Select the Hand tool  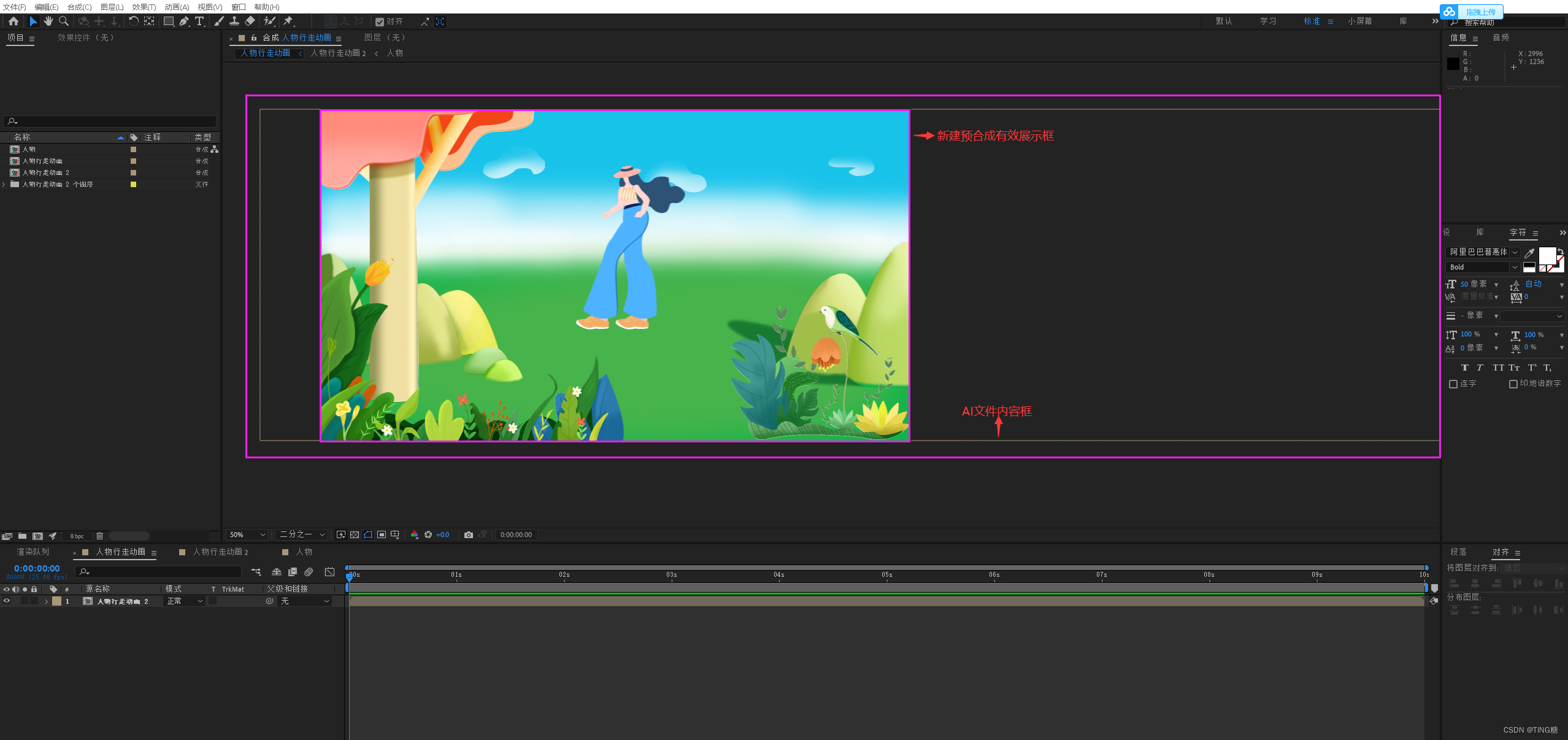[48, 21]
